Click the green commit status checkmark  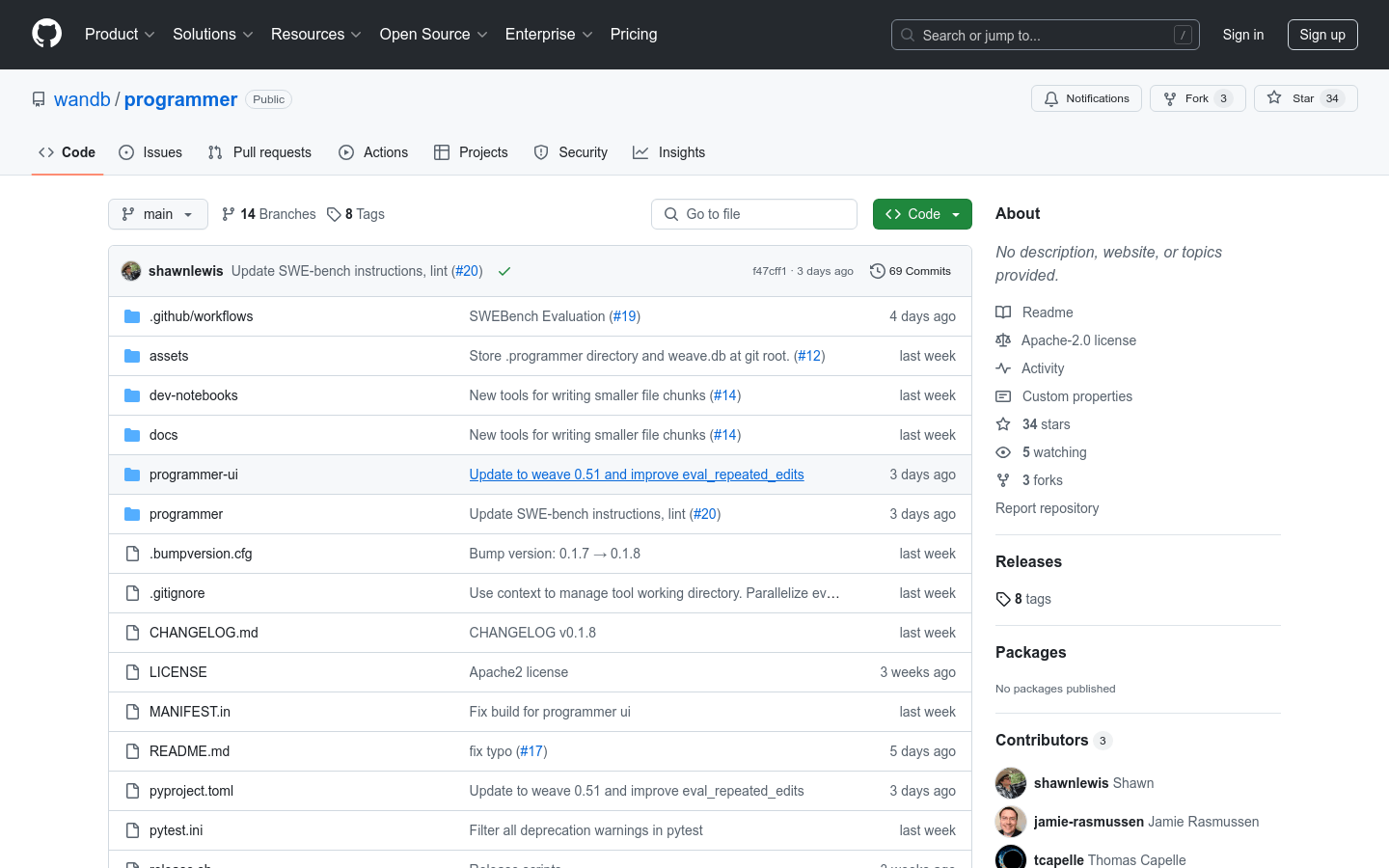pos(504,271)
